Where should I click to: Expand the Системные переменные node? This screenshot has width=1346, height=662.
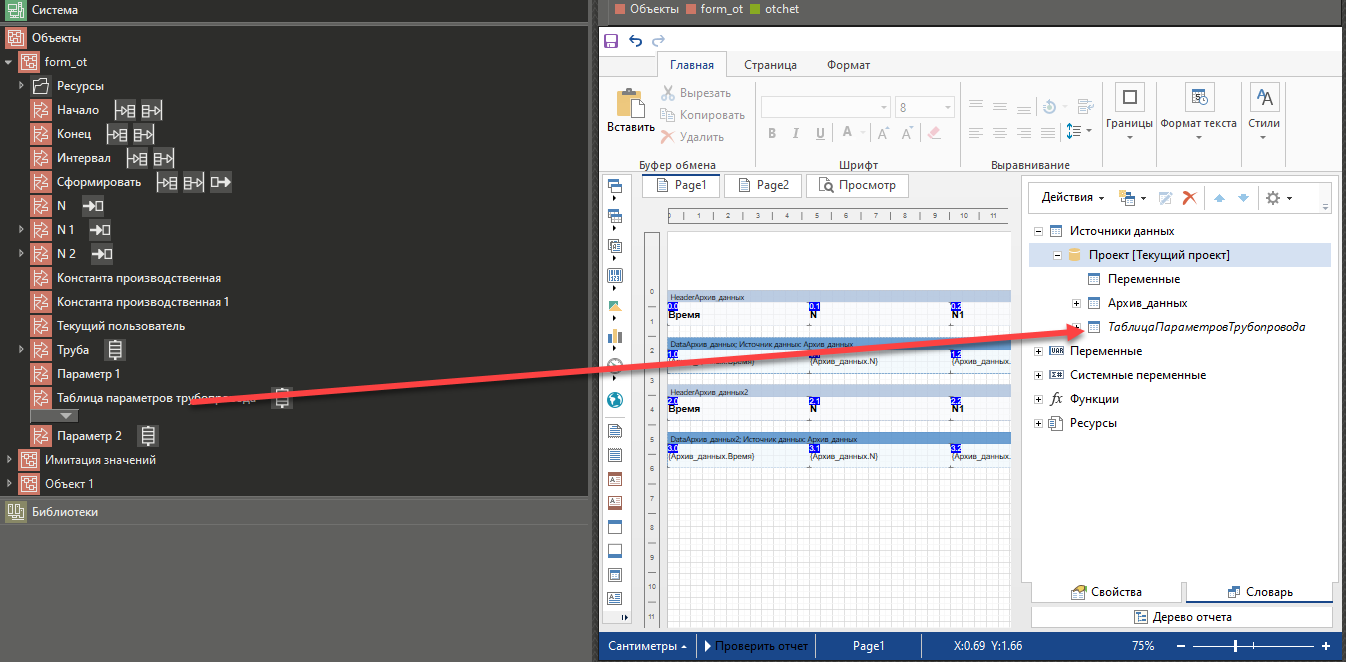point(1039,375)
